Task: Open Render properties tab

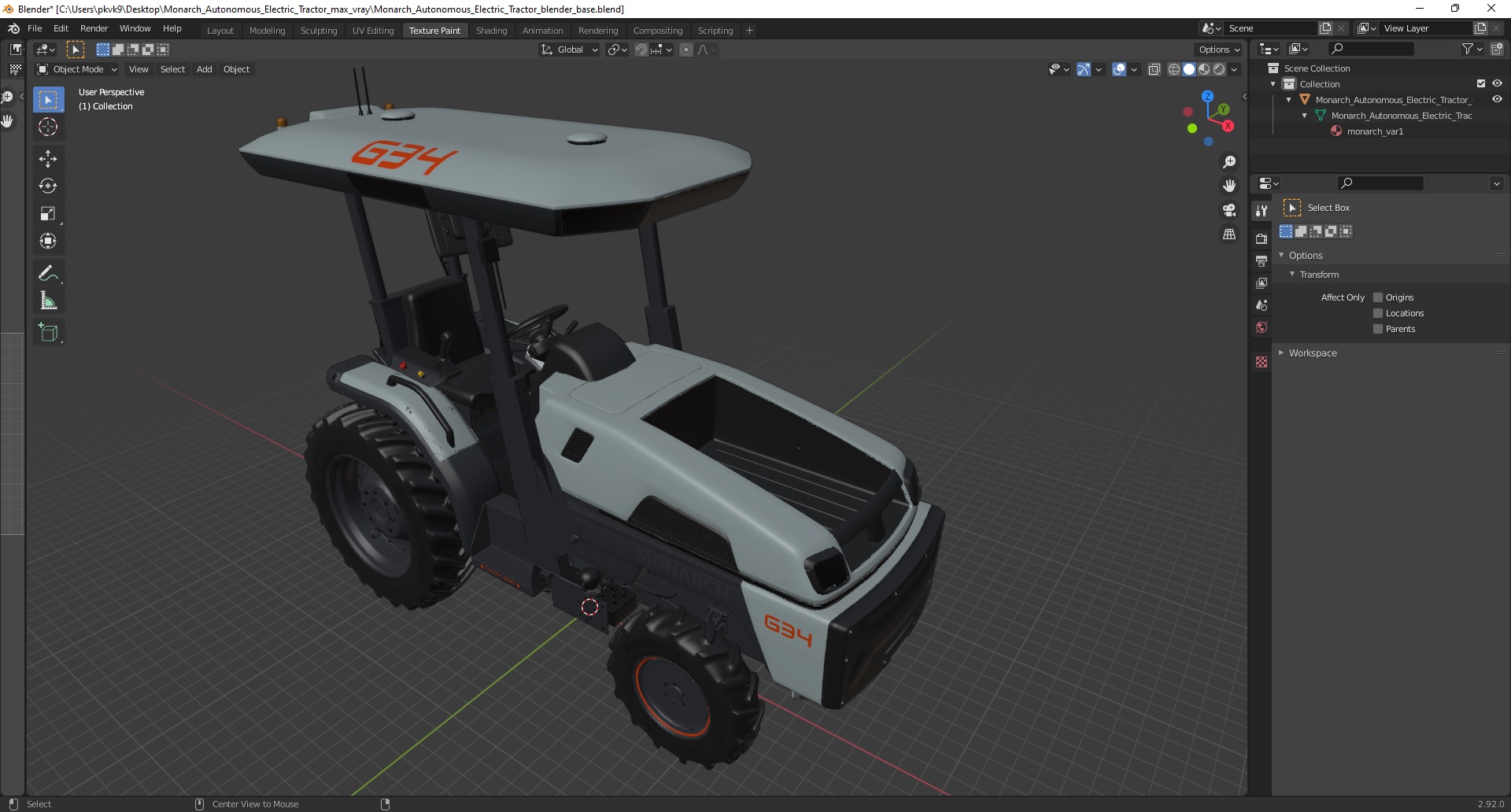Action: tap(1262, 238)
